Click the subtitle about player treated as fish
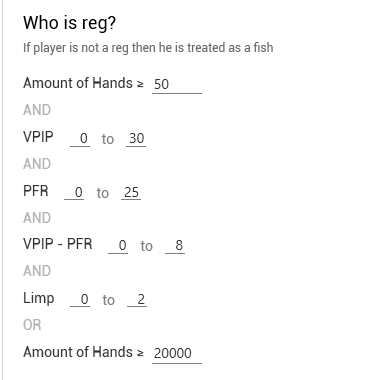 148,48
